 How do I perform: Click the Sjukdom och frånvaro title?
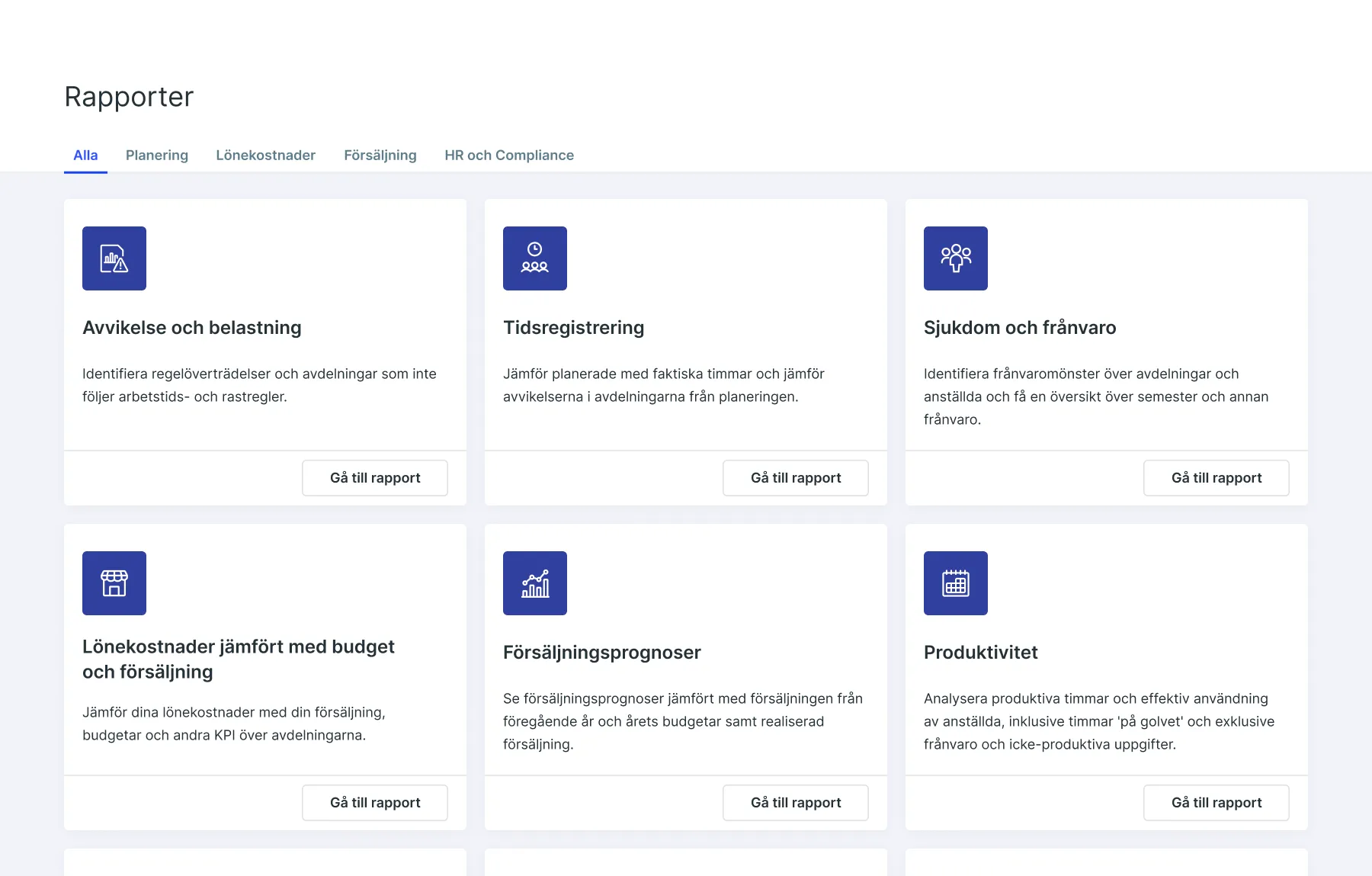[x=1020, y=328]
